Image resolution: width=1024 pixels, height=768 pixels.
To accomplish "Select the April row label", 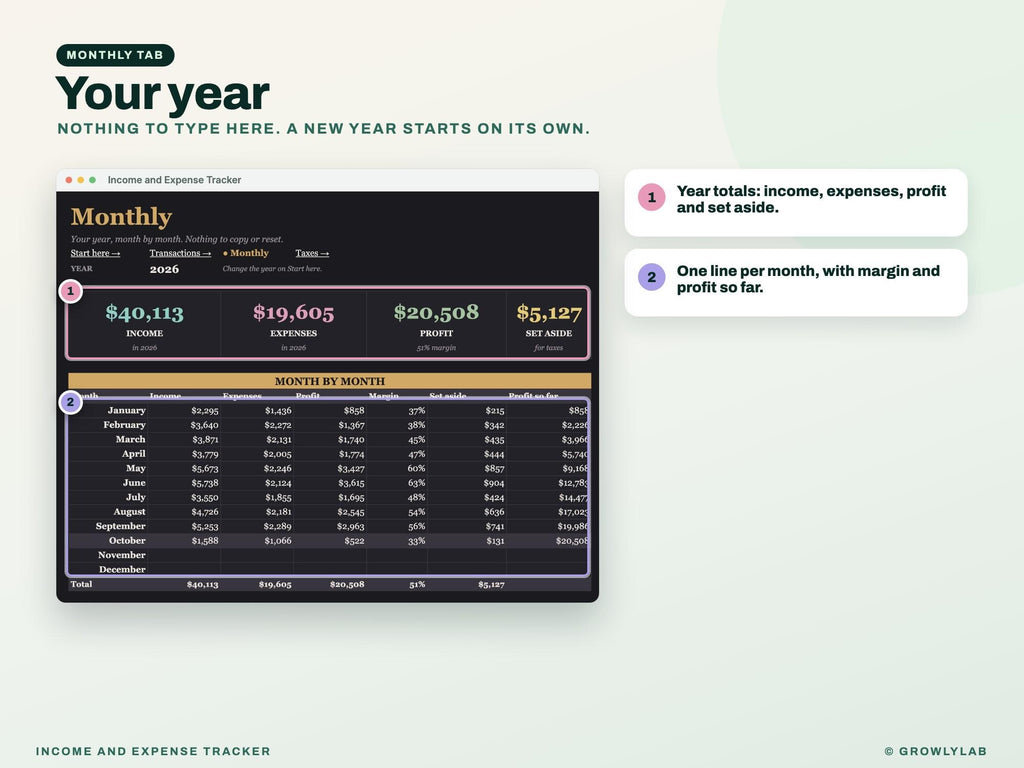I will point(134,453).
